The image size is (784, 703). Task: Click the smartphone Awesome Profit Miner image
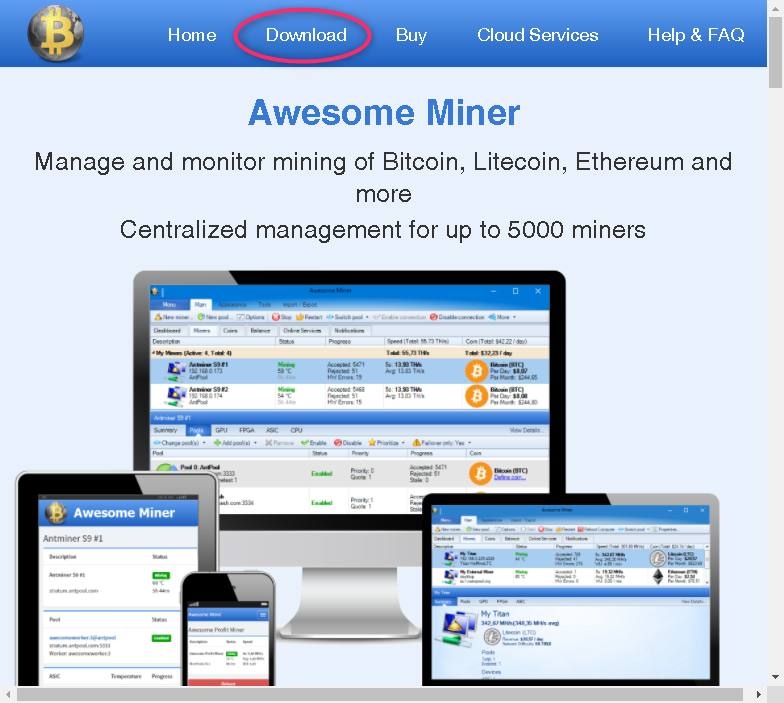click(x=228, y=630)
